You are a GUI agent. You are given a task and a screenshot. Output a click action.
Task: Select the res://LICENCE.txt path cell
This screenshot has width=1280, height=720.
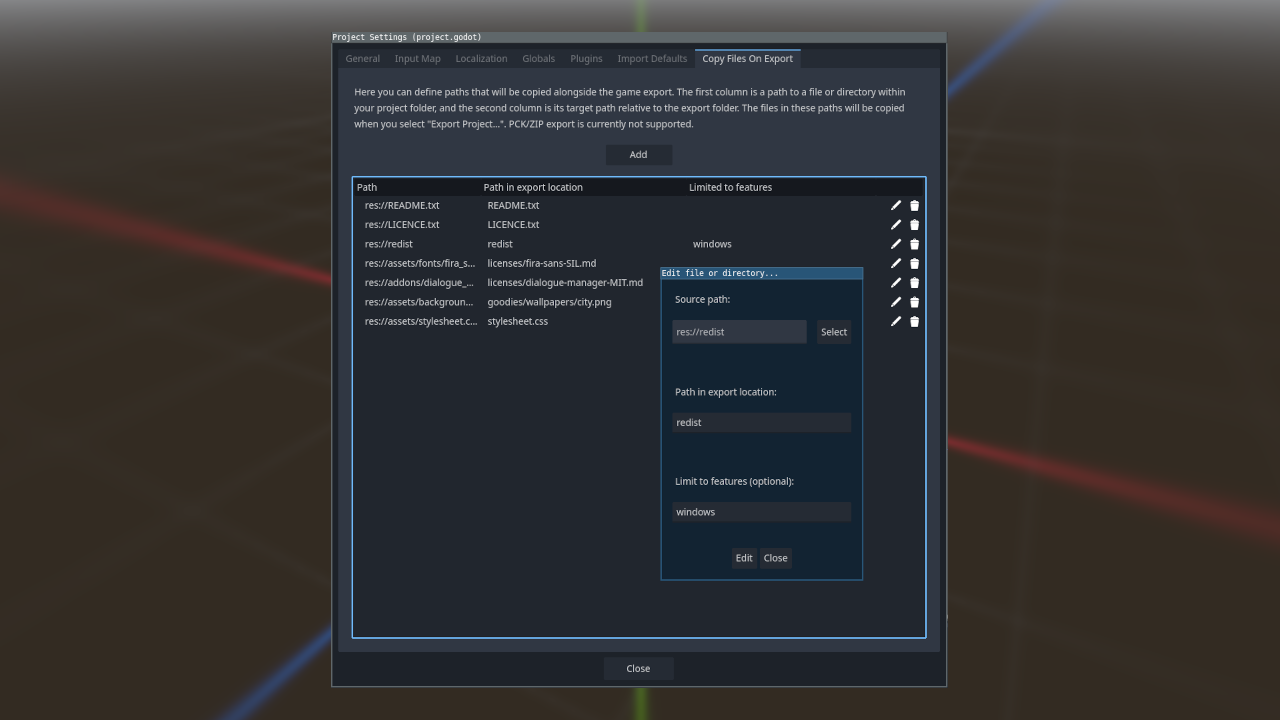tap(402, 225)
